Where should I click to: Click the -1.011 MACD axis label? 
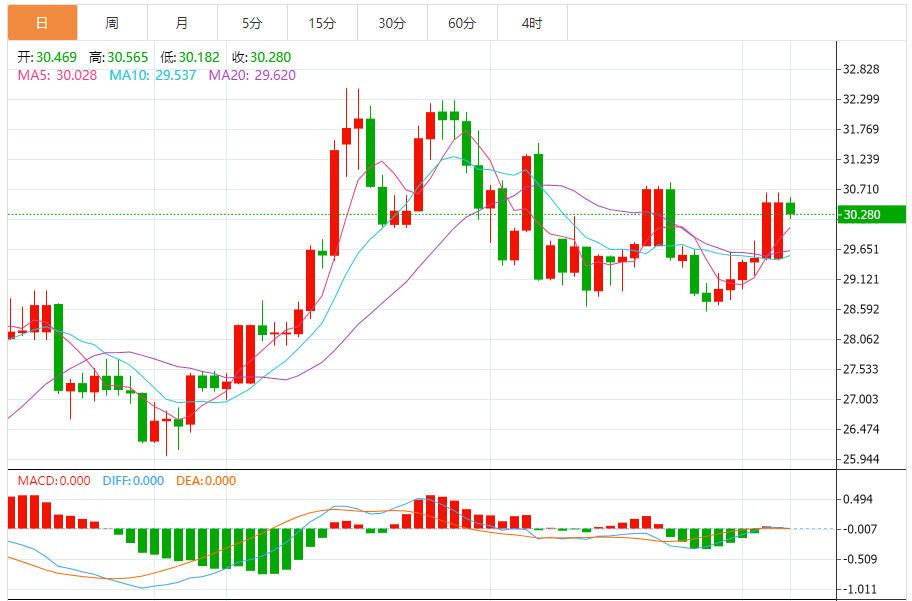point(858,589)
